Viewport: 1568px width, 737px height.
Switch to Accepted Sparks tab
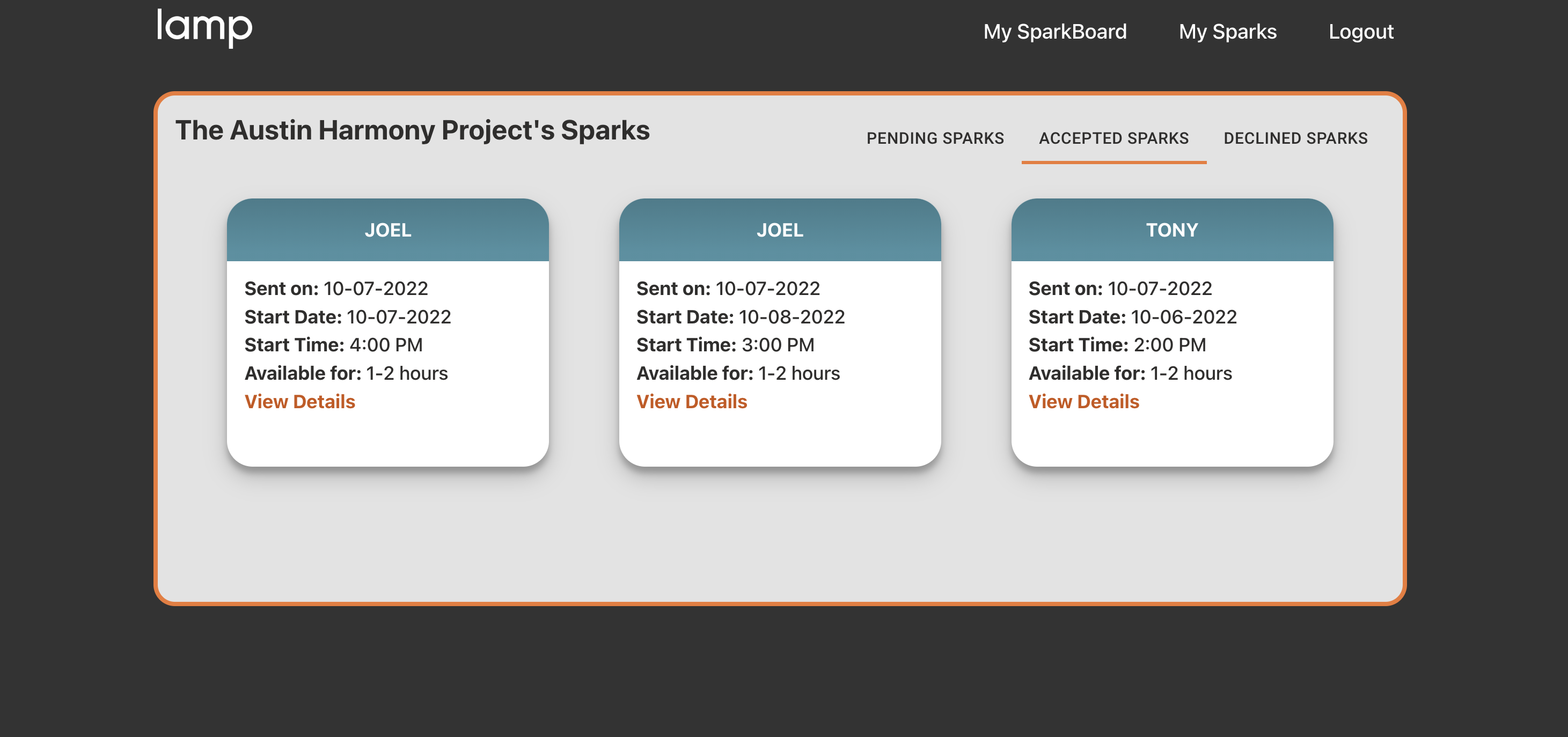[1114, 138]
